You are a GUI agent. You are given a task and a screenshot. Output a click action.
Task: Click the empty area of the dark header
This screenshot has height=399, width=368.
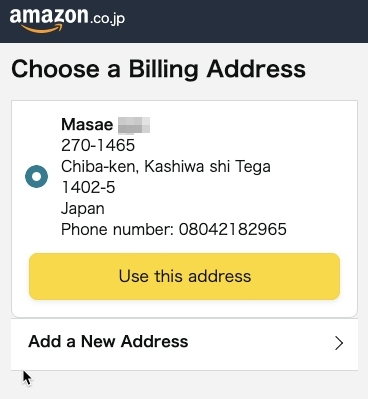[x=247, y=21]
